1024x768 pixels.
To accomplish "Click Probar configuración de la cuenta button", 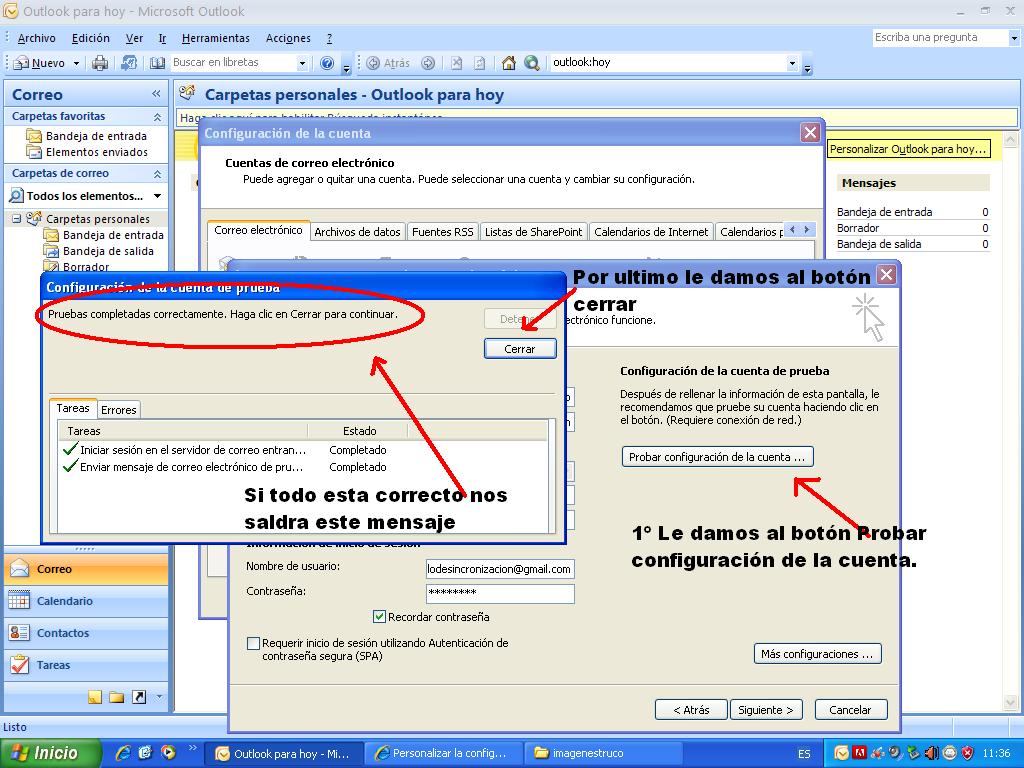I will [717, 456].
